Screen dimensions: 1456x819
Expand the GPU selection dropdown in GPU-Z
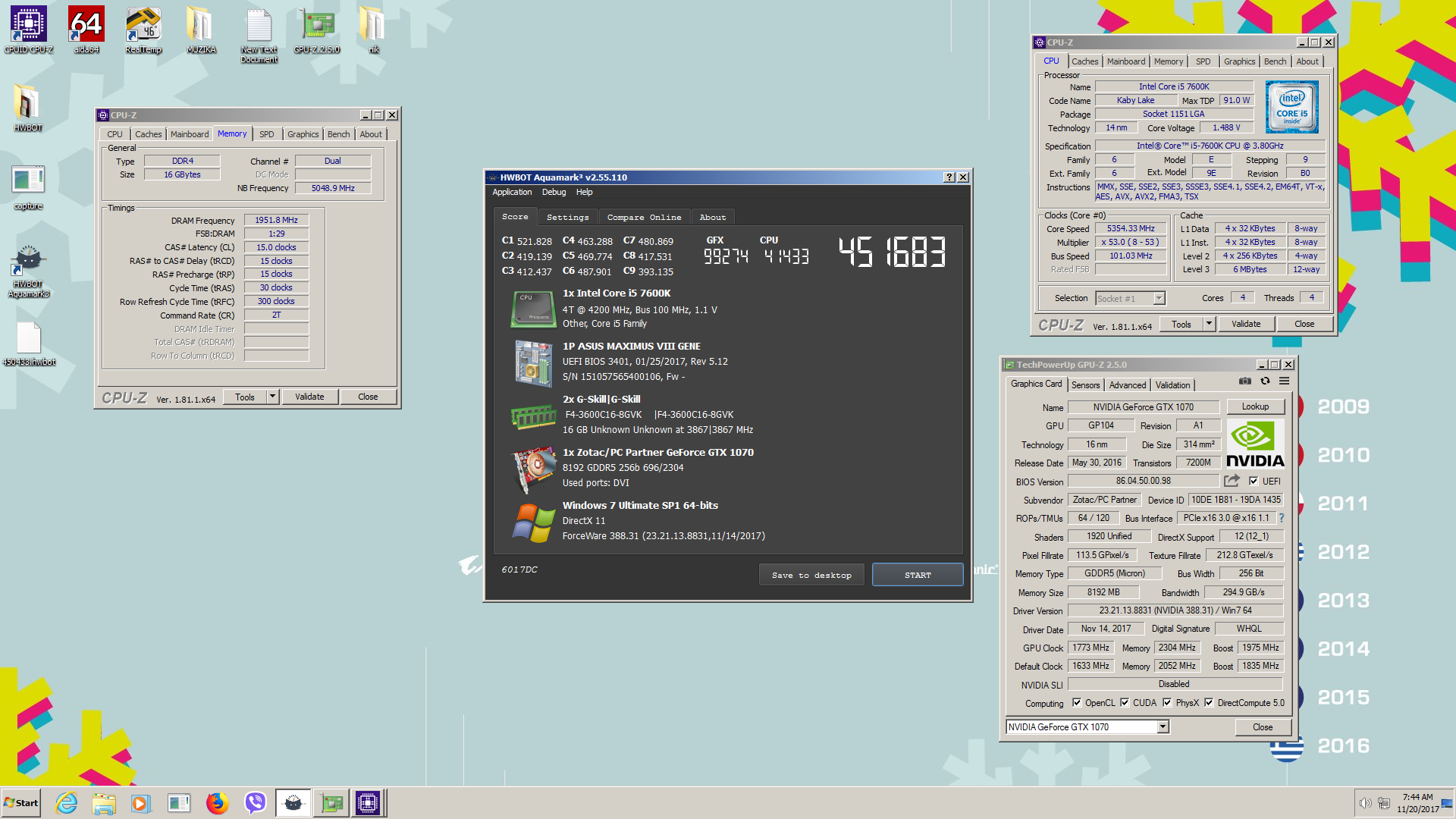coord(1163,727)
